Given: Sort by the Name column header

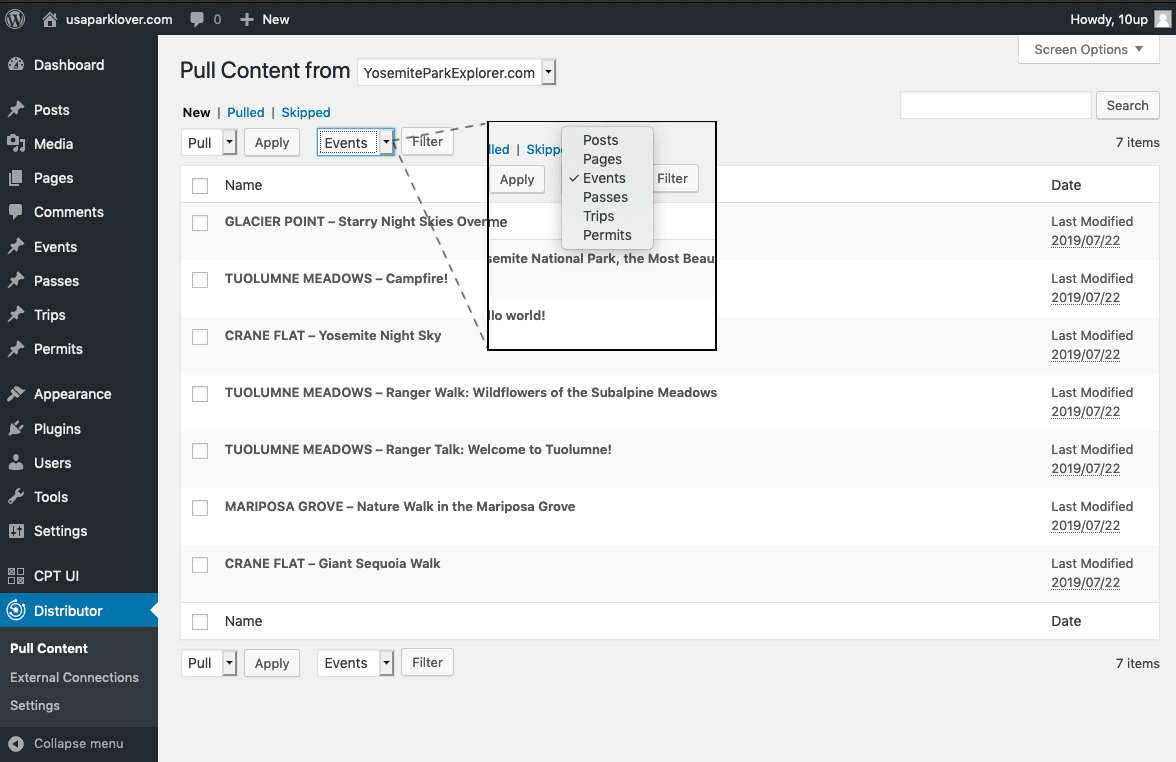Looking at the screenshot, I should click(x=244, y=185).
